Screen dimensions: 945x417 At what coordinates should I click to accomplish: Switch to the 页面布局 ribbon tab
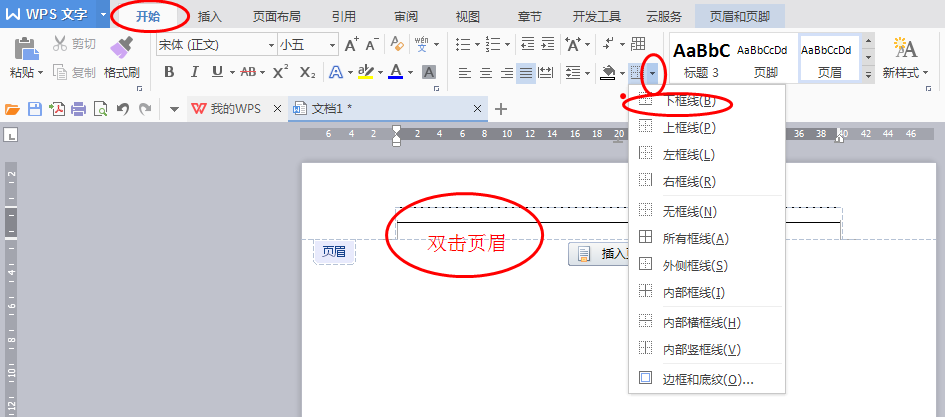[x=276, y=17]
